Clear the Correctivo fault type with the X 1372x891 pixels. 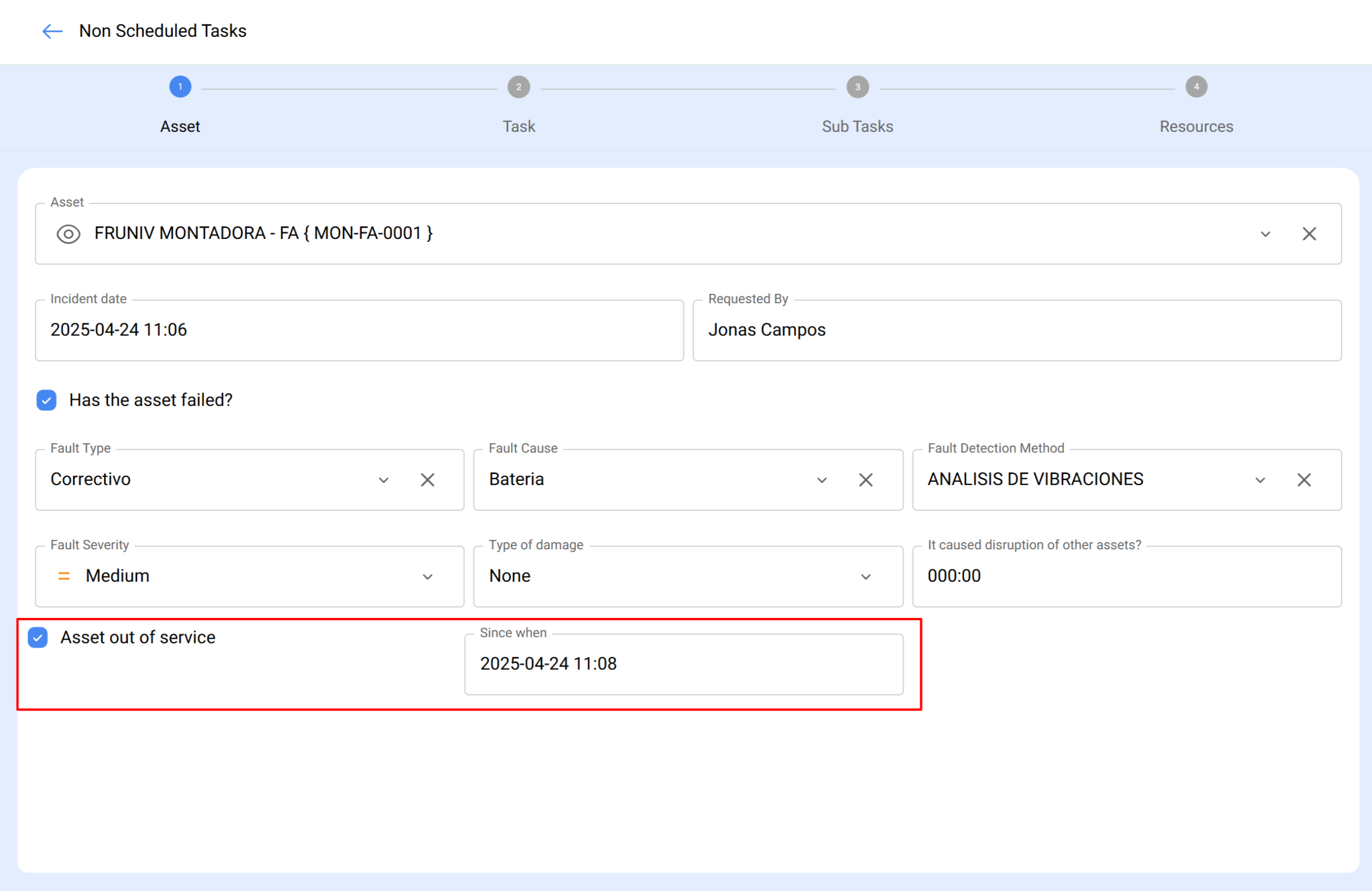point(427,479)
